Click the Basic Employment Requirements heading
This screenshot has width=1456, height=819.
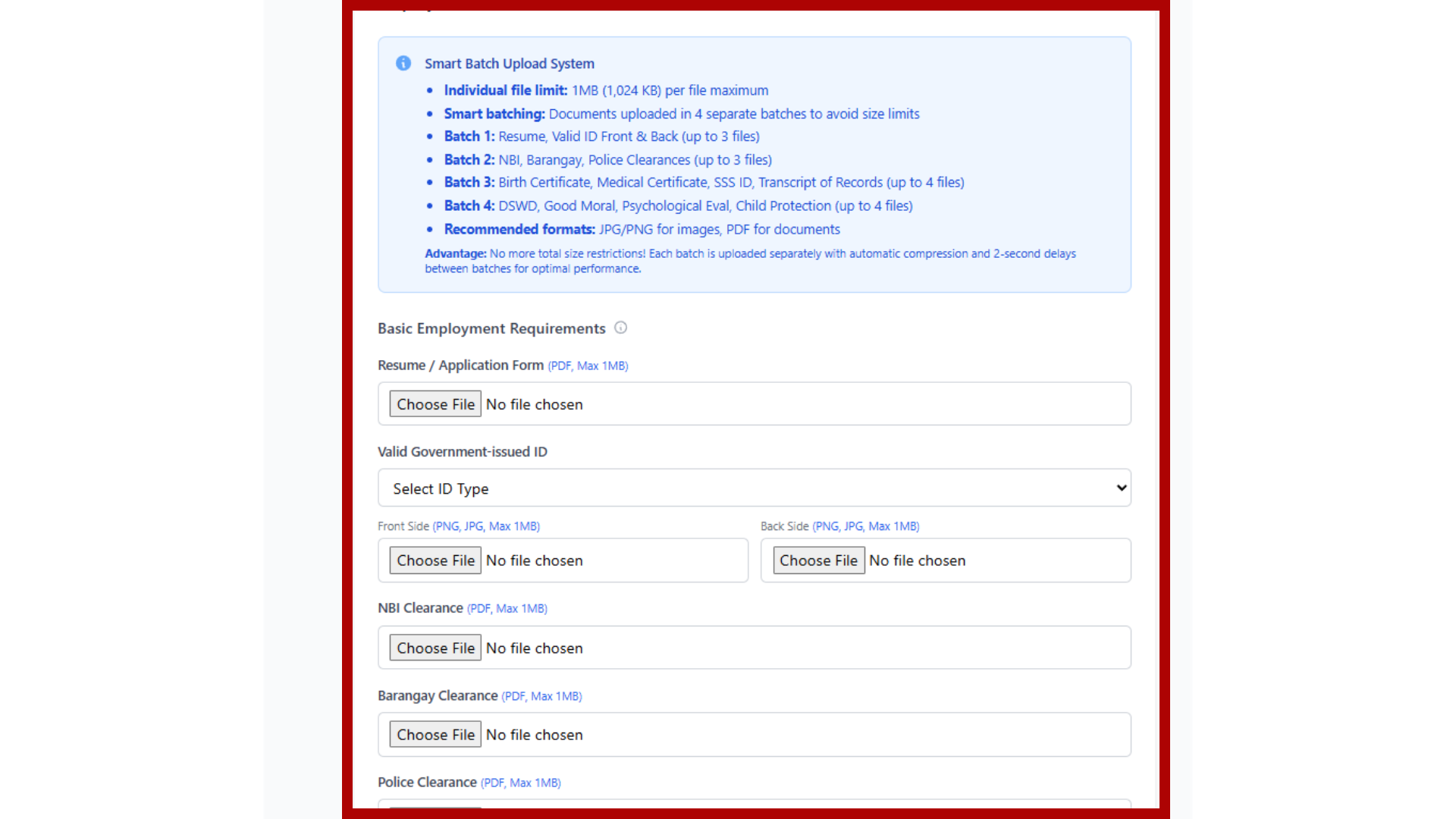[x=491, y=328]
